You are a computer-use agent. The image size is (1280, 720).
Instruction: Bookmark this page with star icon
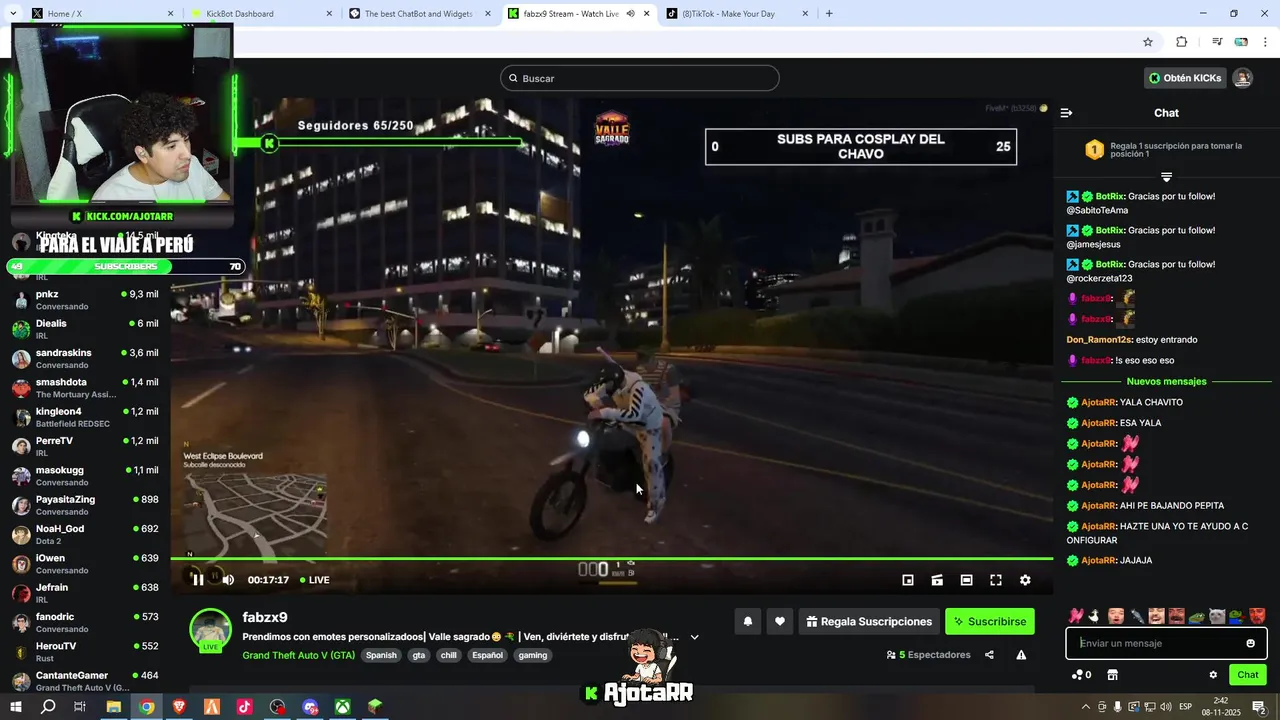click(1148, 42)
